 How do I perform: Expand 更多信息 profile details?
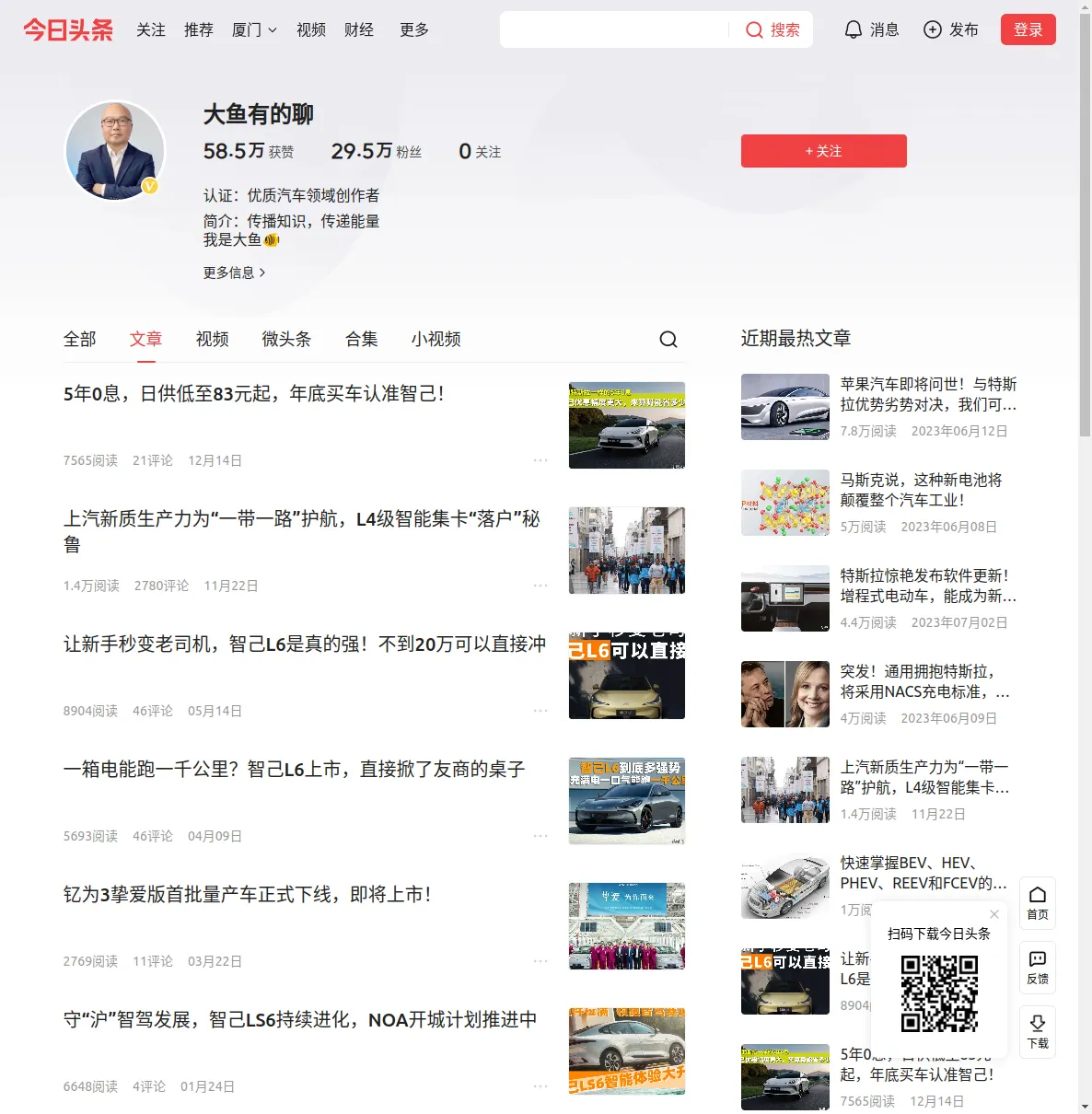[x=235, y=273]
